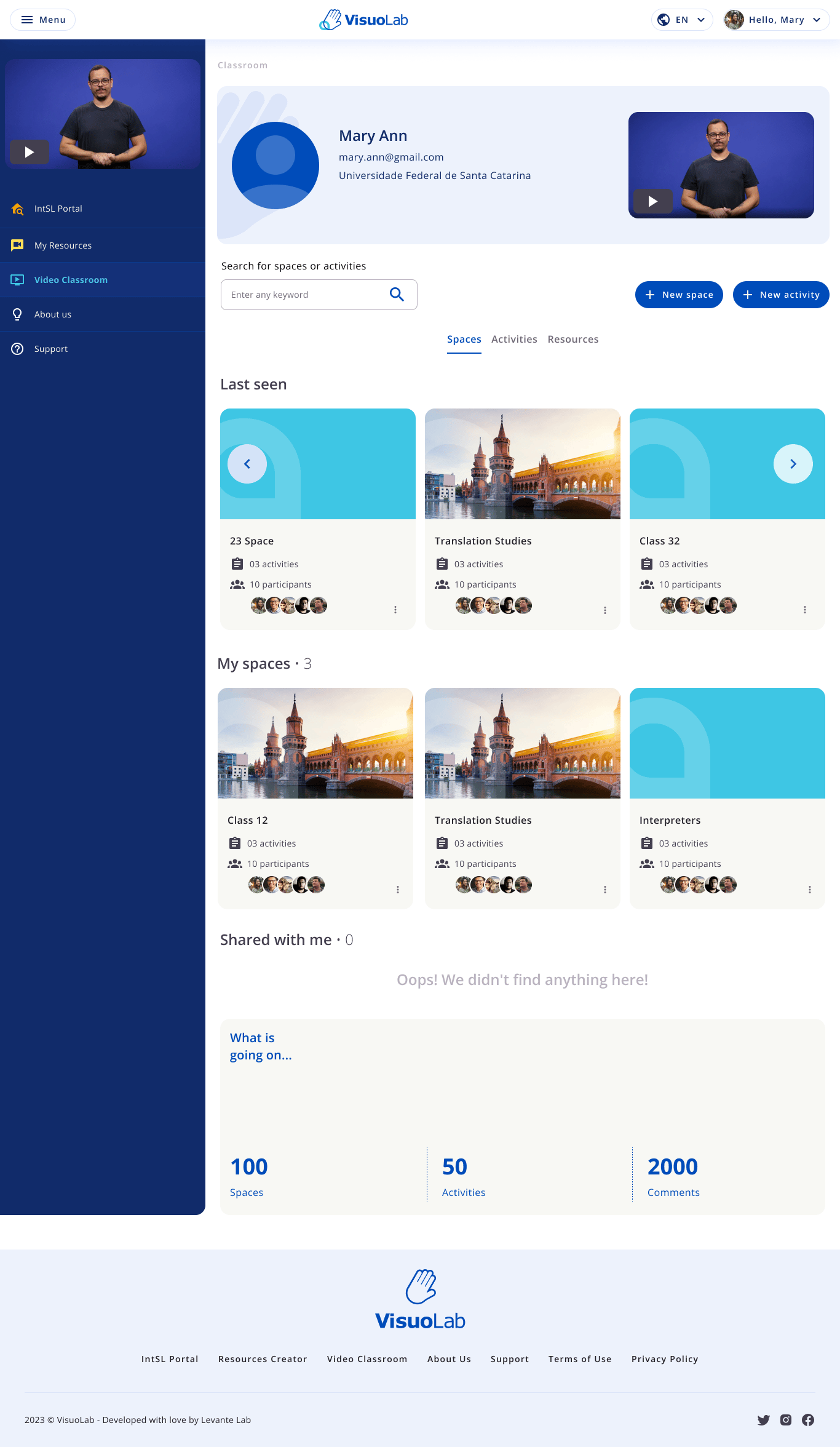Open options menu for Class 32 card
Image resolution: width=840 pixels, height=1447 pixels.
tap(805, 610)
